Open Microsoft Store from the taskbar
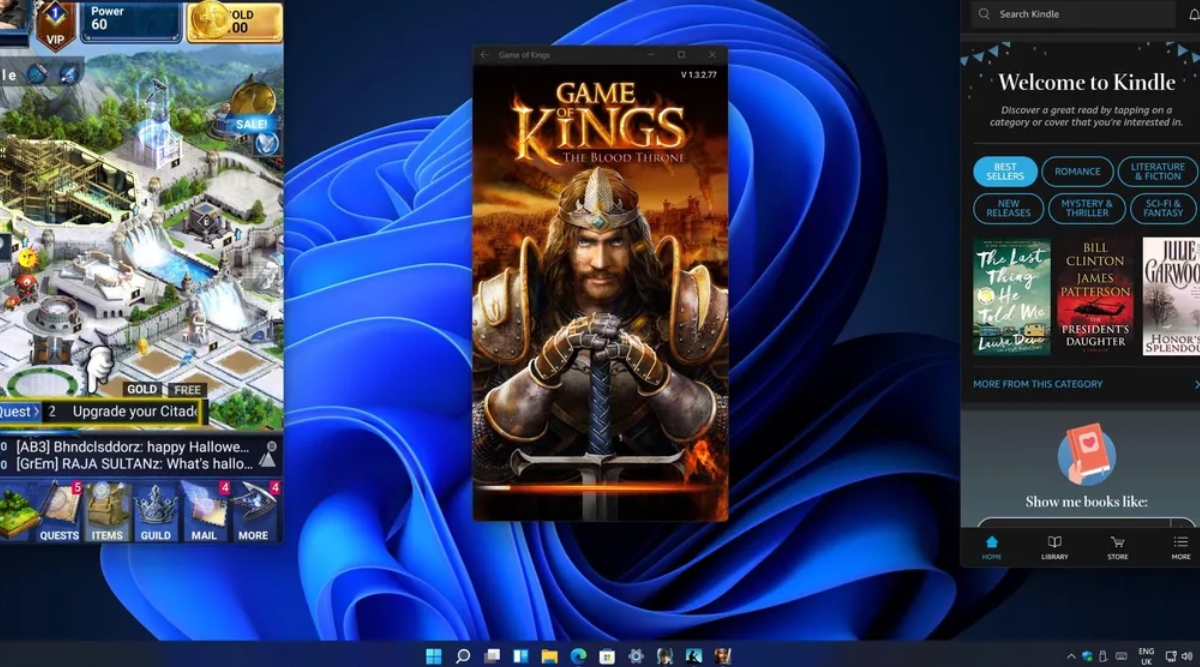The image size is (1200, 667). (607, 656)
